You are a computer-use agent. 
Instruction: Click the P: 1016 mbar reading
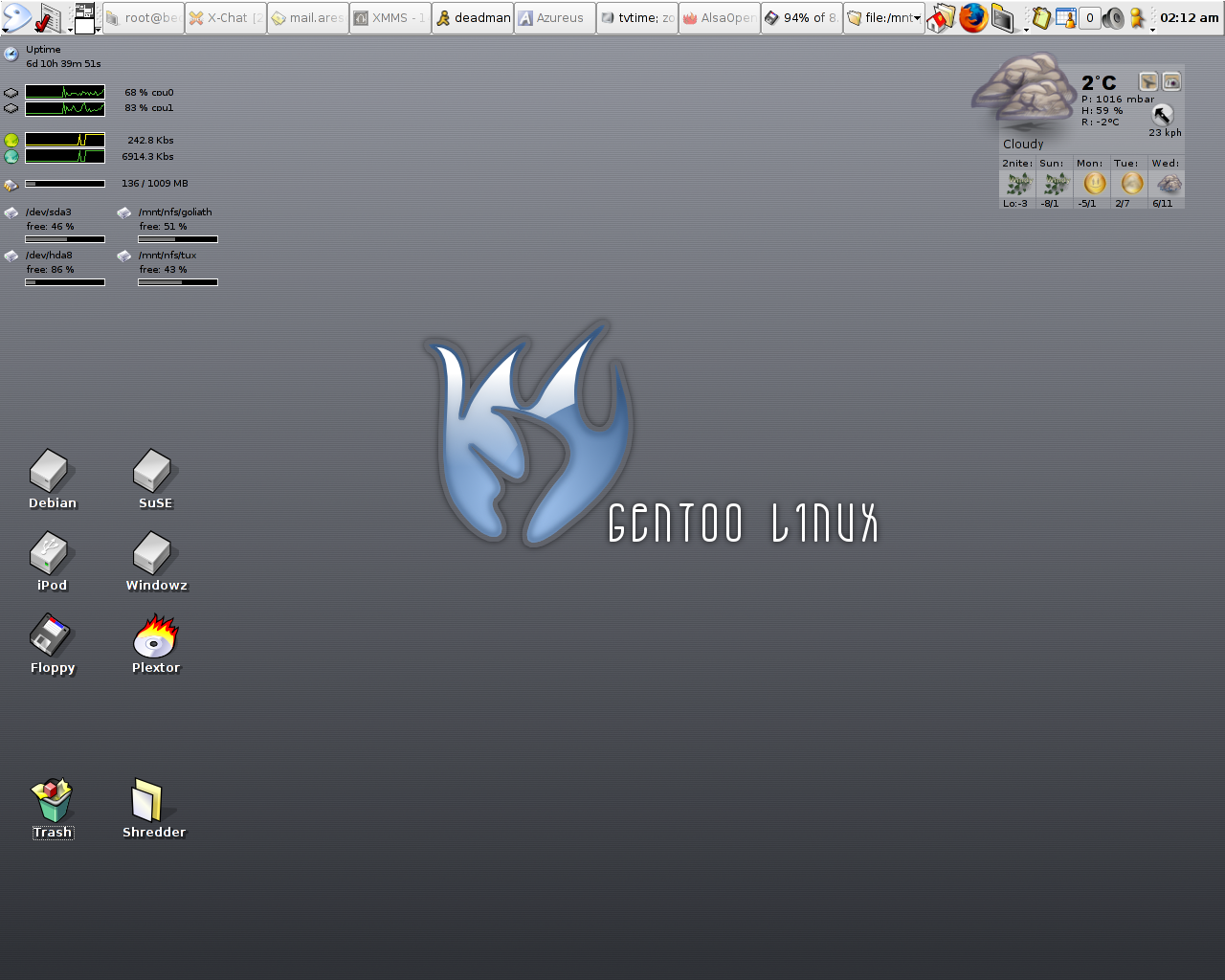(x=1118, y=100)
